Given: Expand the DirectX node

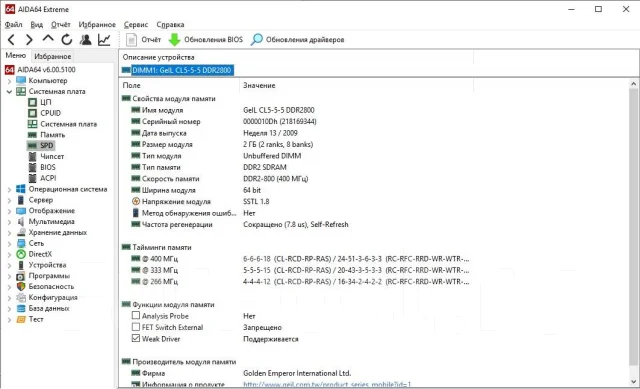Looking at the screenshot, I should pos(9,254).
